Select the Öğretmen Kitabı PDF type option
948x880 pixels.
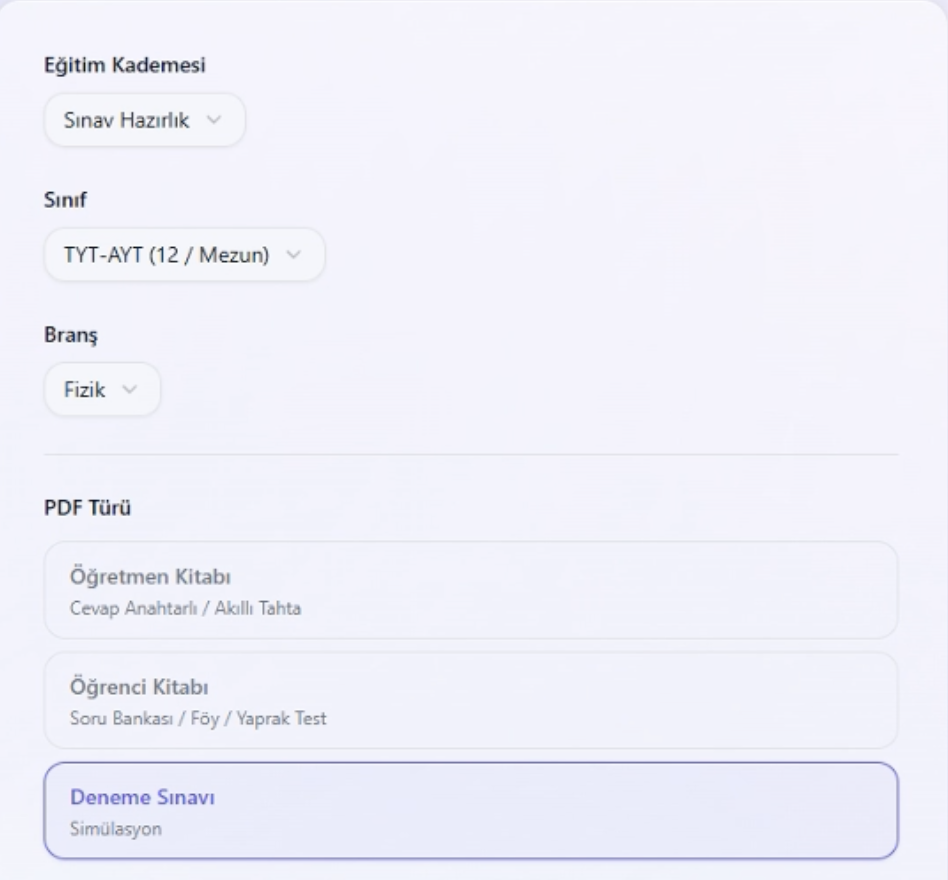tap(470, 590)
